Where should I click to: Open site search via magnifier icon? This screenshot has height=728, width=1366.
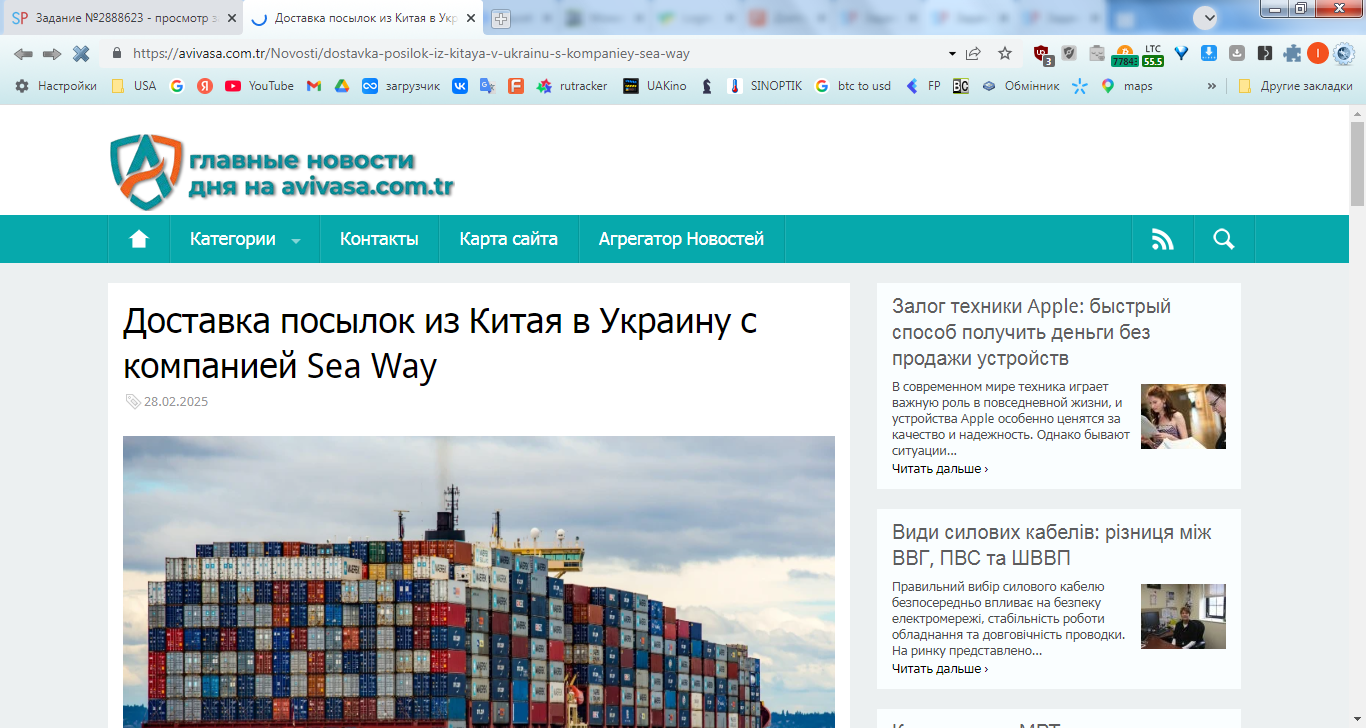click(1223, 239)
